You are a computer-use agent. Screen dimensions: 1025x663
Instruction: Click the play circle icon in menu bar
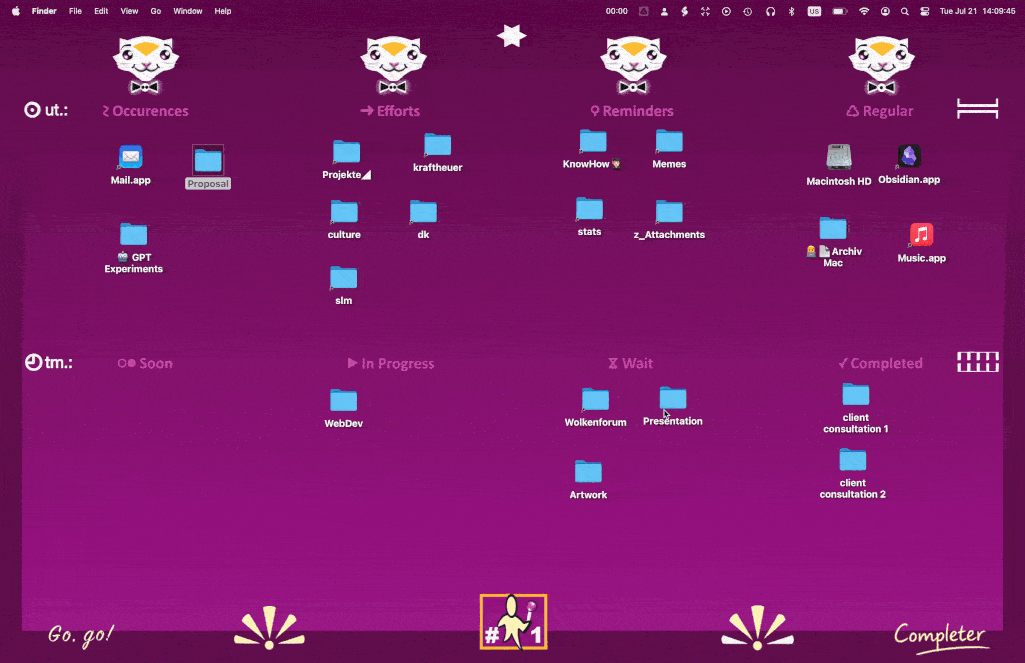[726, 11]
